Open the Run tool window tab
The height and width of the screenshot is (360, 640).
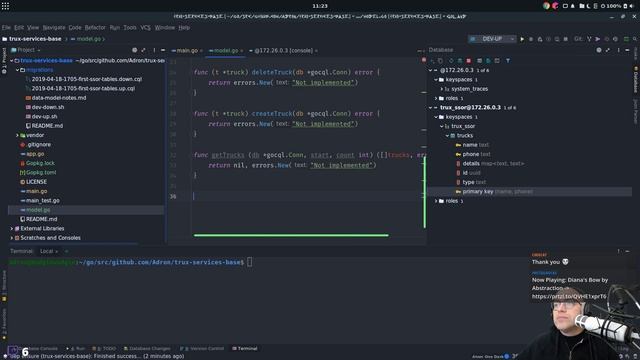tap(76, 349)
